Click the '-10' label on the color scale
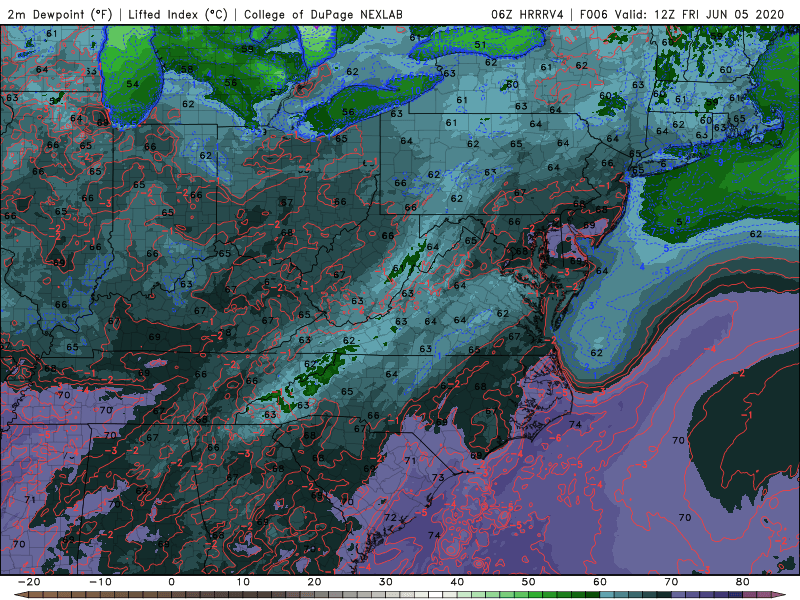Screen dimensions: 800x600 pyautogui.click(x=100, y=582)
